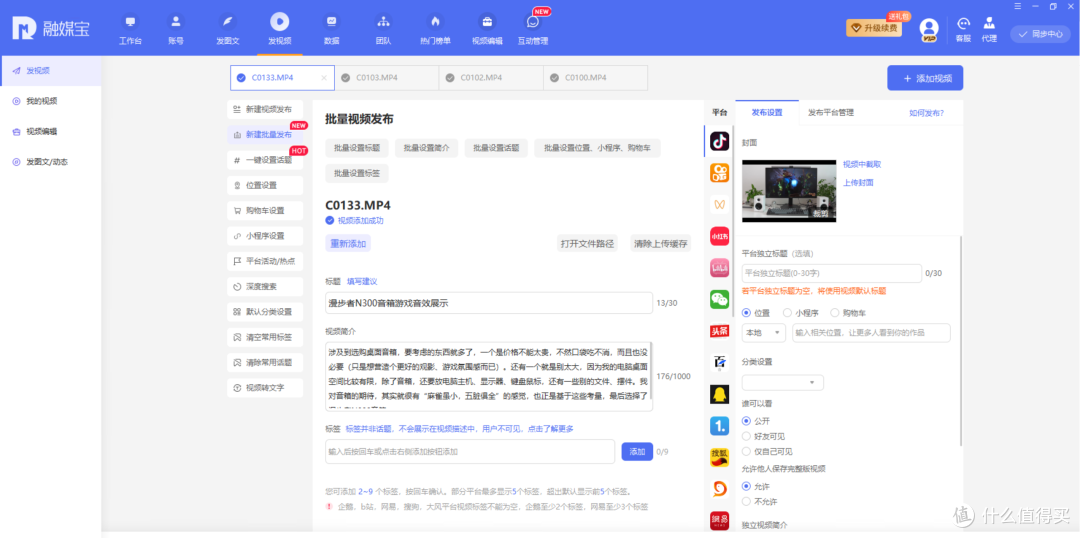Click the VIP user avatar icon
This screenshot has width=1080, height=538.
(929, 29)
